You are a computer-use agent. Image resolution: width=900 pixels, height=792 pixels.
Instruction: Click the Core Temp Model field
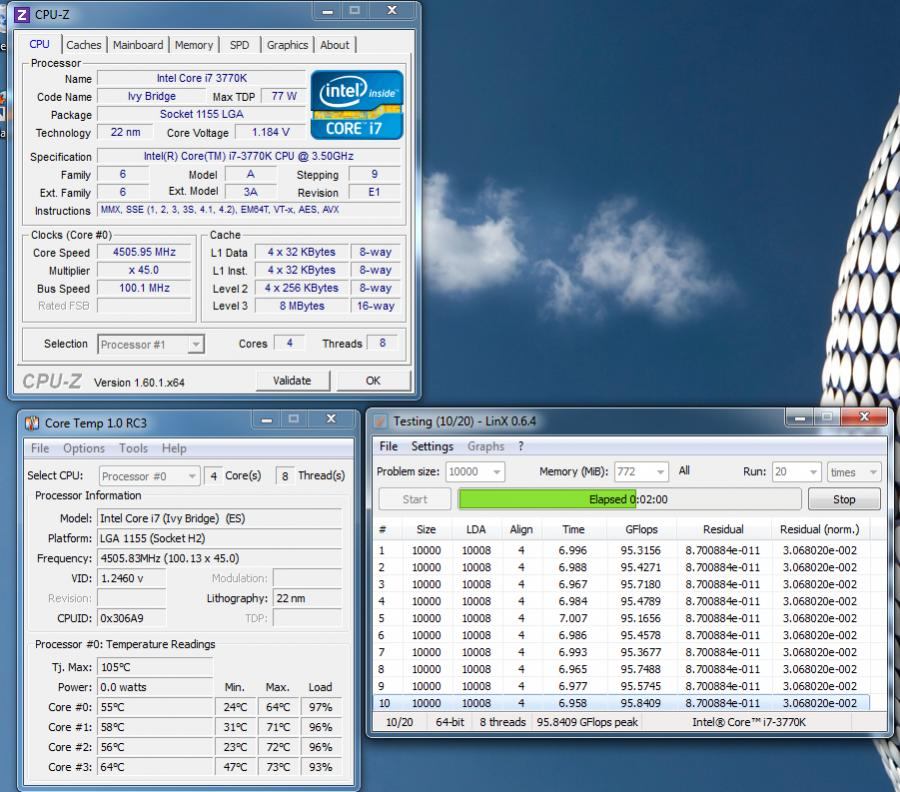pyautogui.click(x=219, y=518)
